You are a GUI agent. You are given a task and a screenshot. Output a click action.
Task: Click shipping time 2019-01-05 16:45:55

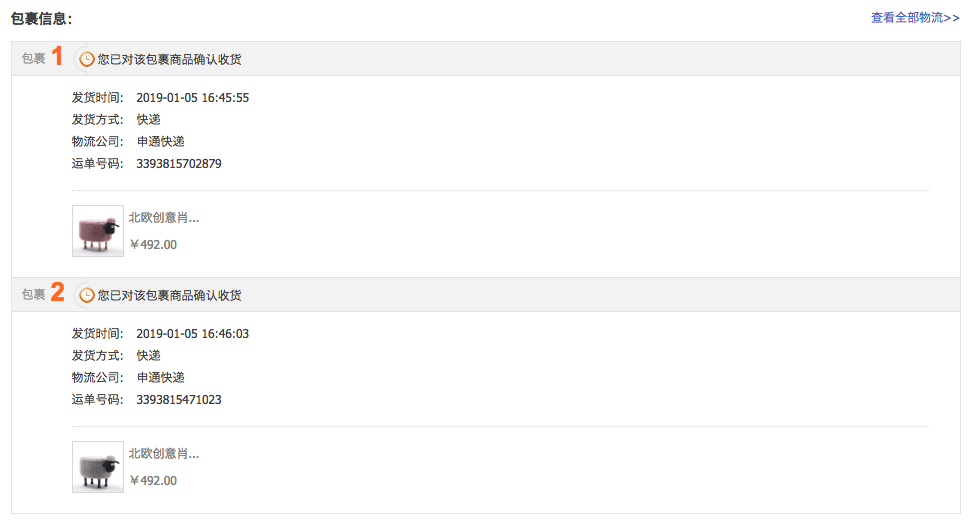[x=193, y=98]
